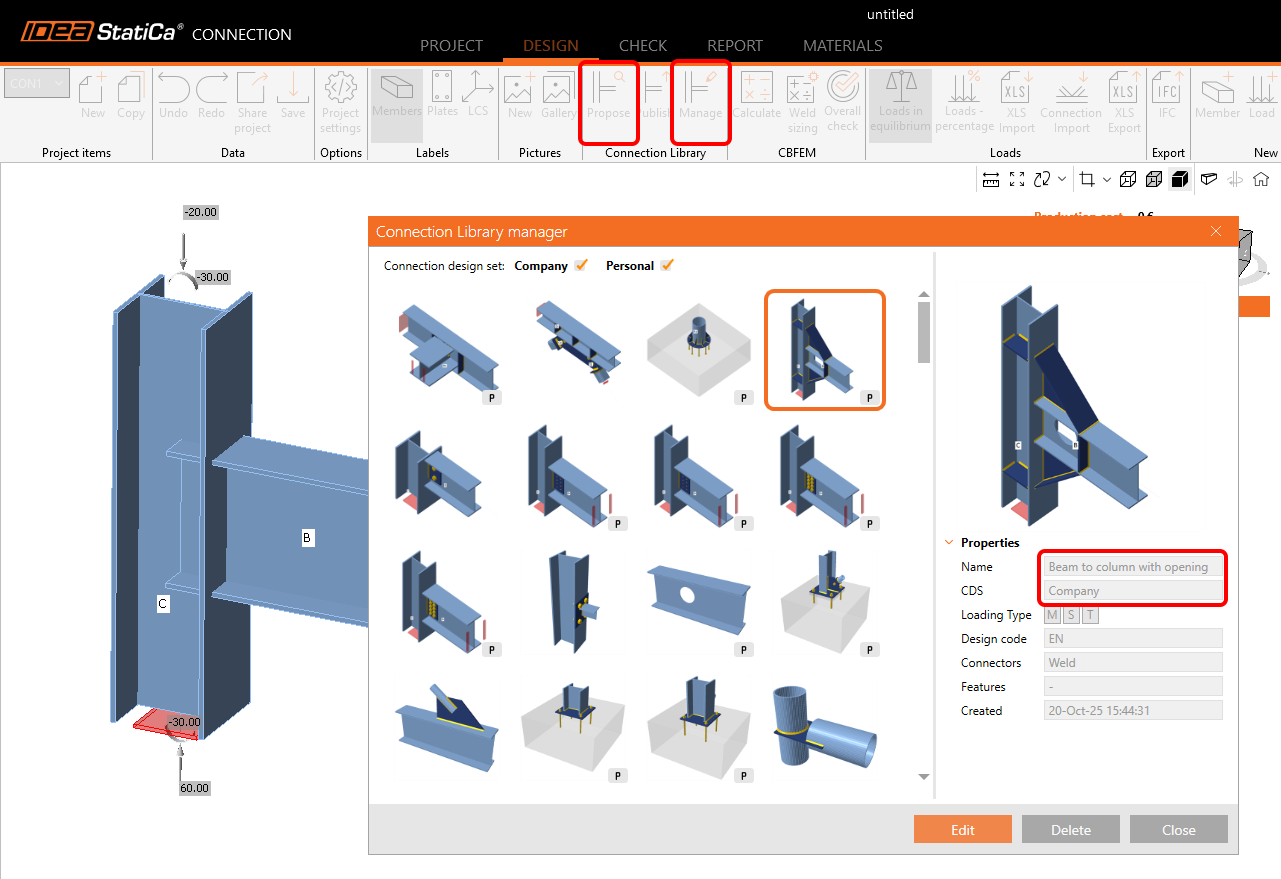The width and height of the screenshot is (1281, 879).
Task: Expand the crop view dropdown arrow
Action: click(x=1106, y=180)
